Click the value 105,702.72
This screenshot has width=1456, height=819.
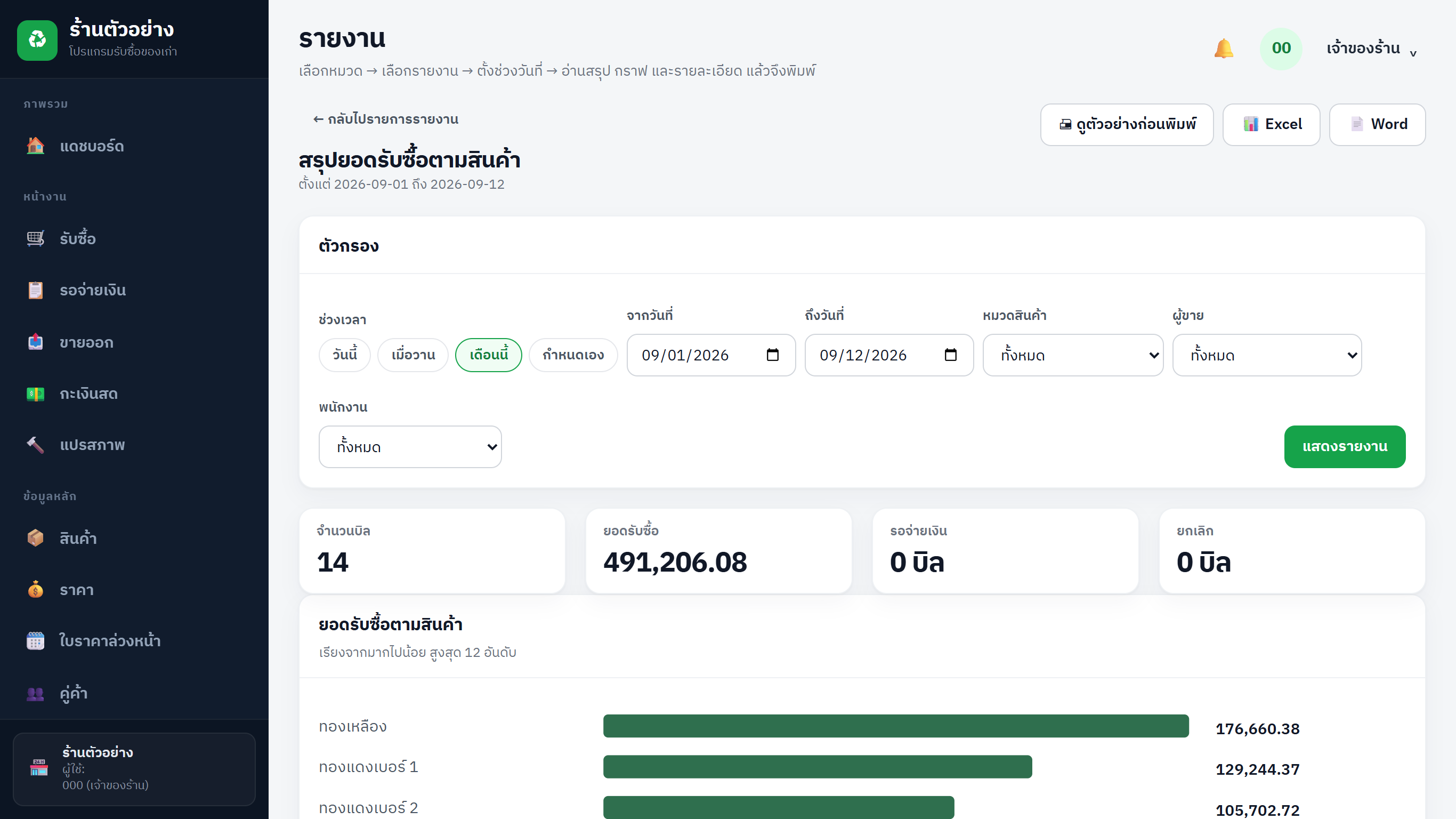1258,810
